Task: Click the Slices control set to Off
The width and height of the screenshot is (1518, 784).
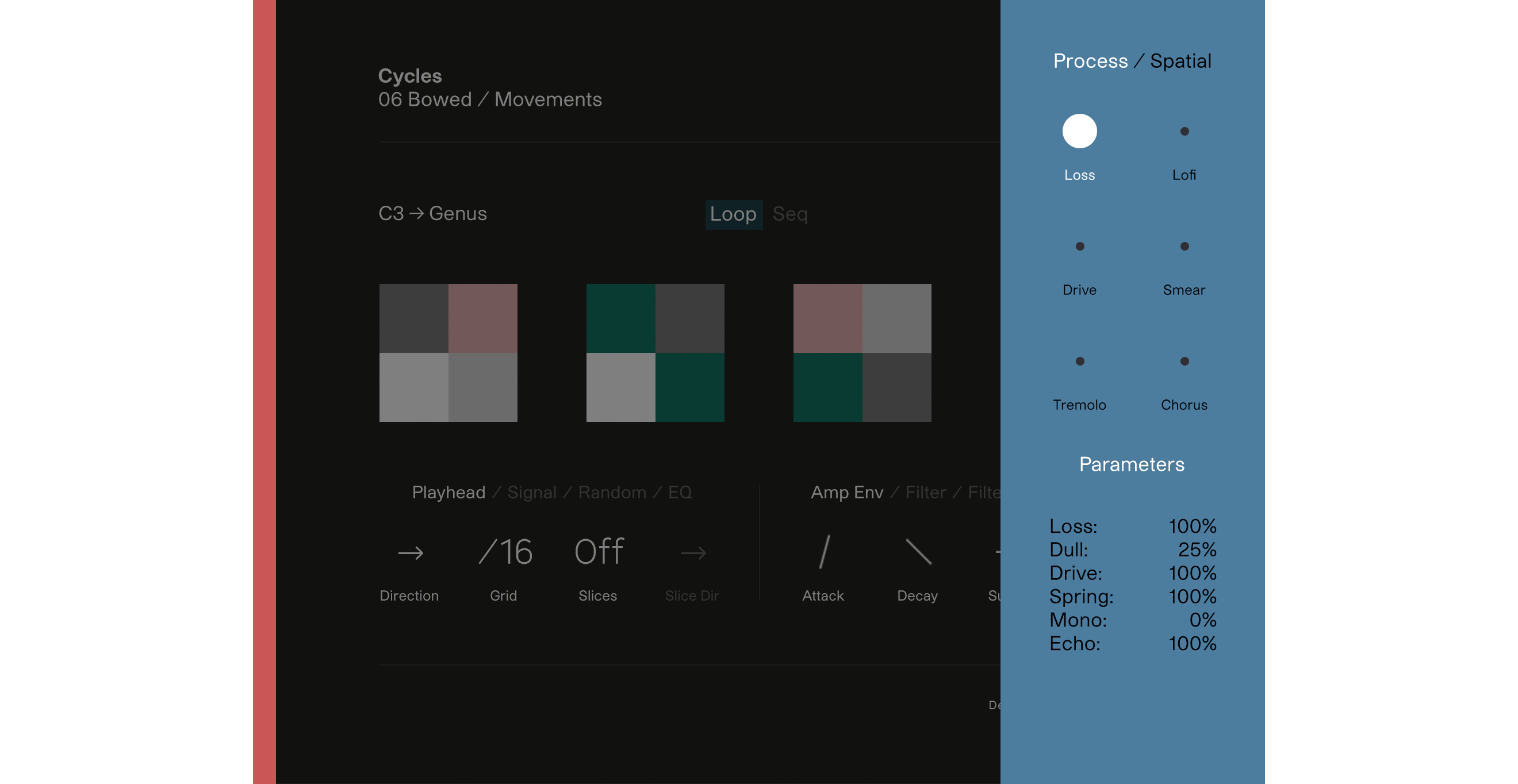Action: pos(598,552)
